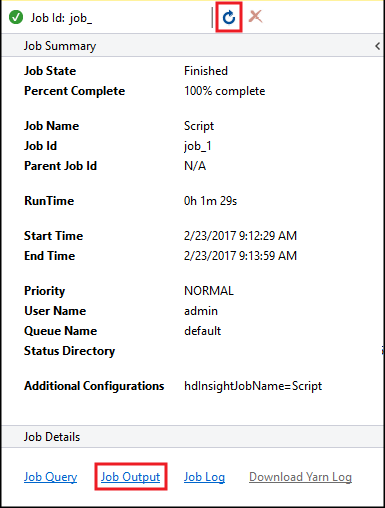Click the refresh job status icon
Image resolution: width=385 pixels, height=508 pixels.
pyautogui.click(x=229, y=17)
